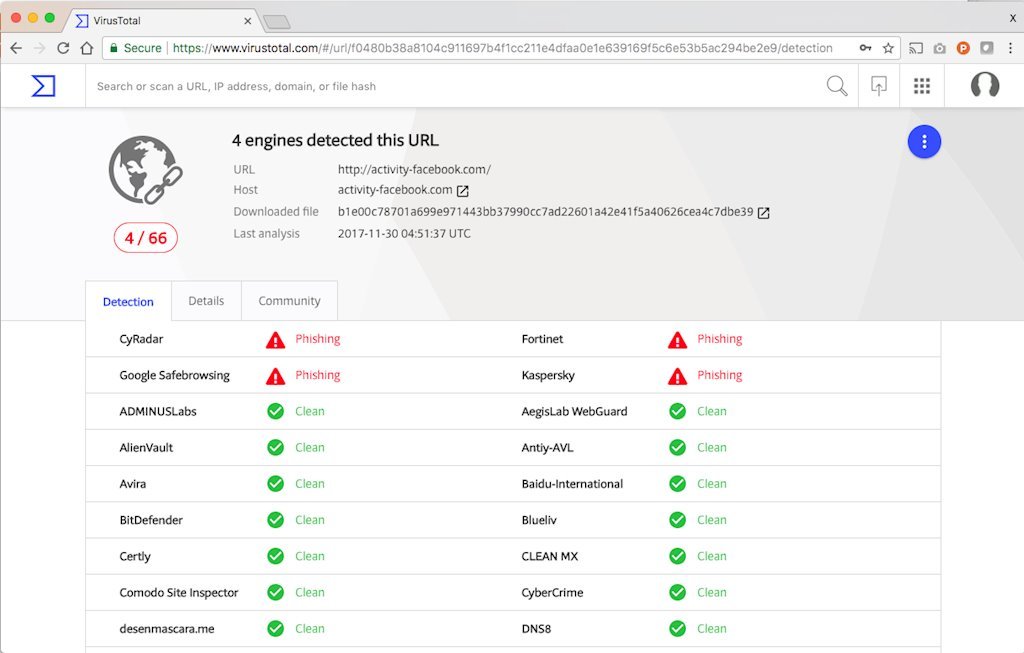Open external link icon beside downloaded file hash

click(764, 213)
